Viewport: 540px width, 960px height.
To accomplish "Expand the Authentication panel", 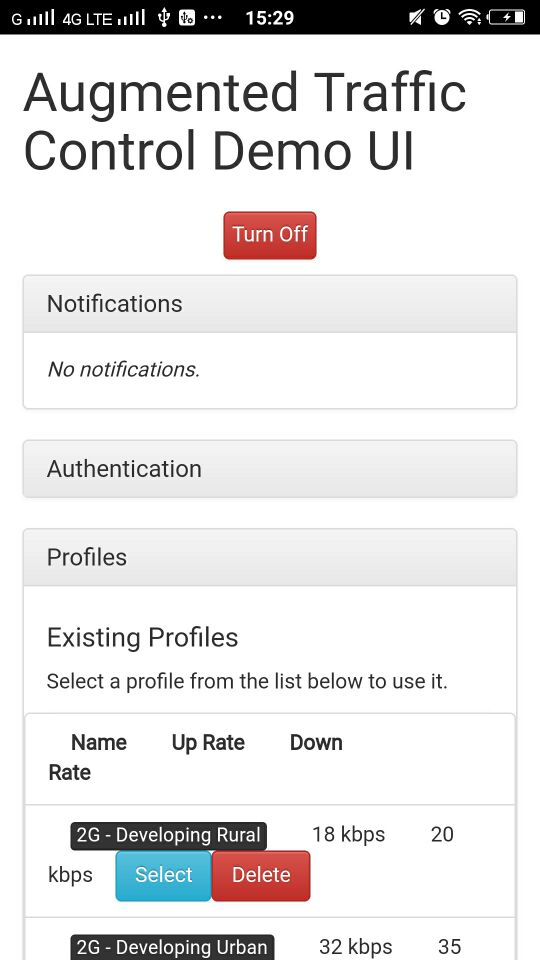I will [x=270, y=469].
